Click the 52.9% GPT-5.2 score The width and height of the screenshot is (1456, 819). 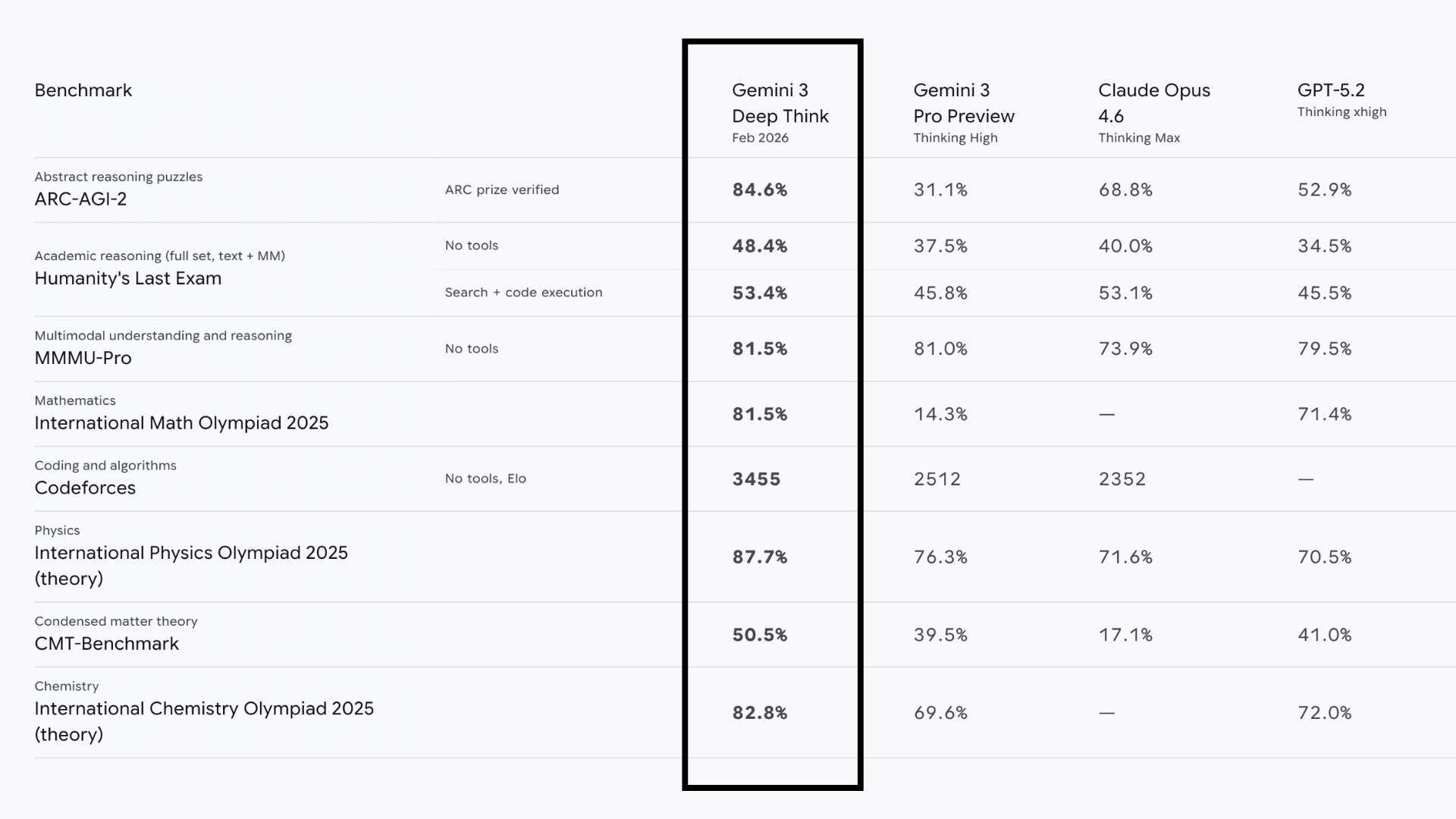1324,190
